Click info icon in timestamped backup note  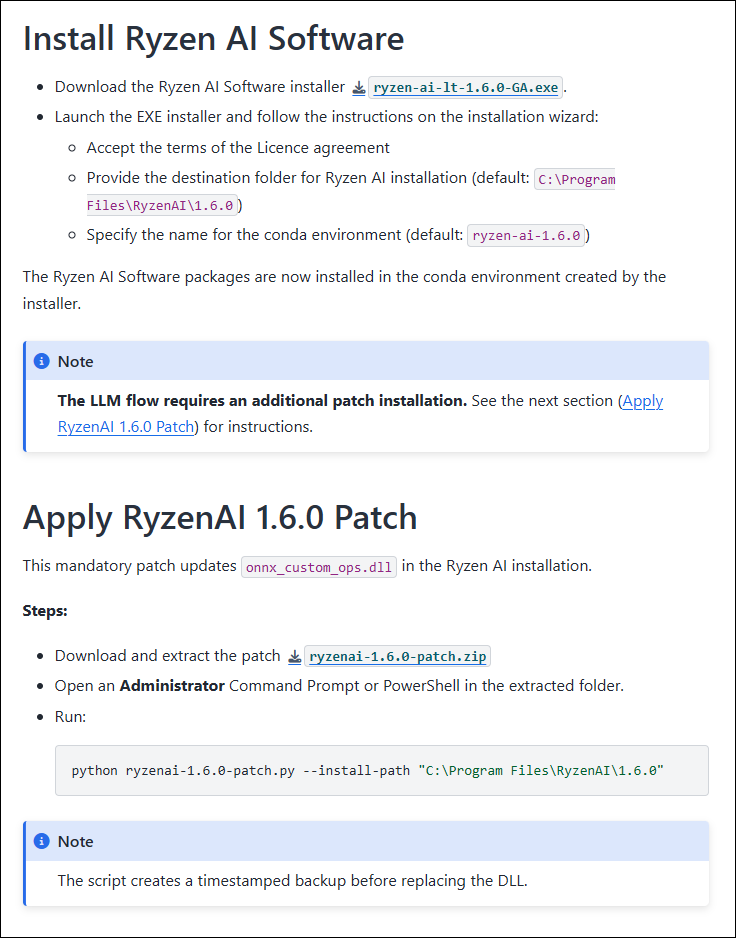(x=41, y=841)
